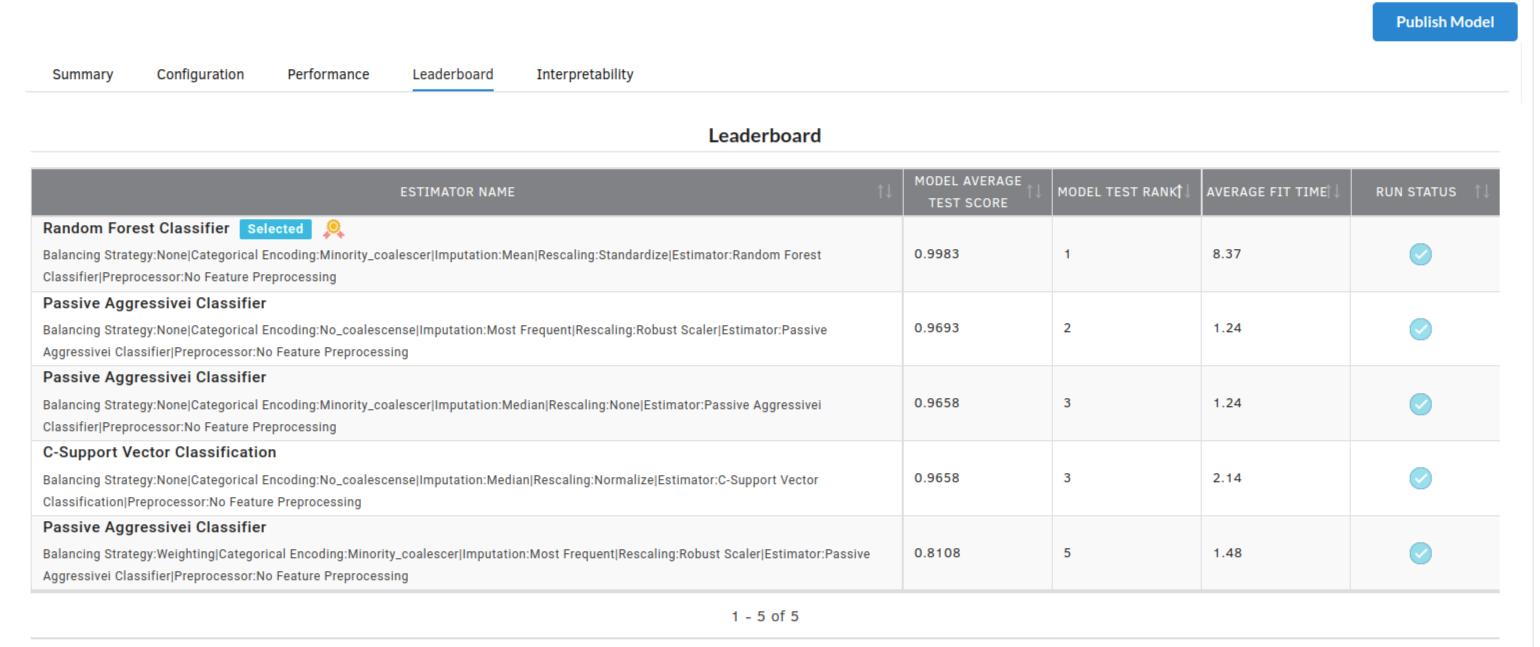
Task: Select the C-Support Vector Classification name
Action: [159, 453]
